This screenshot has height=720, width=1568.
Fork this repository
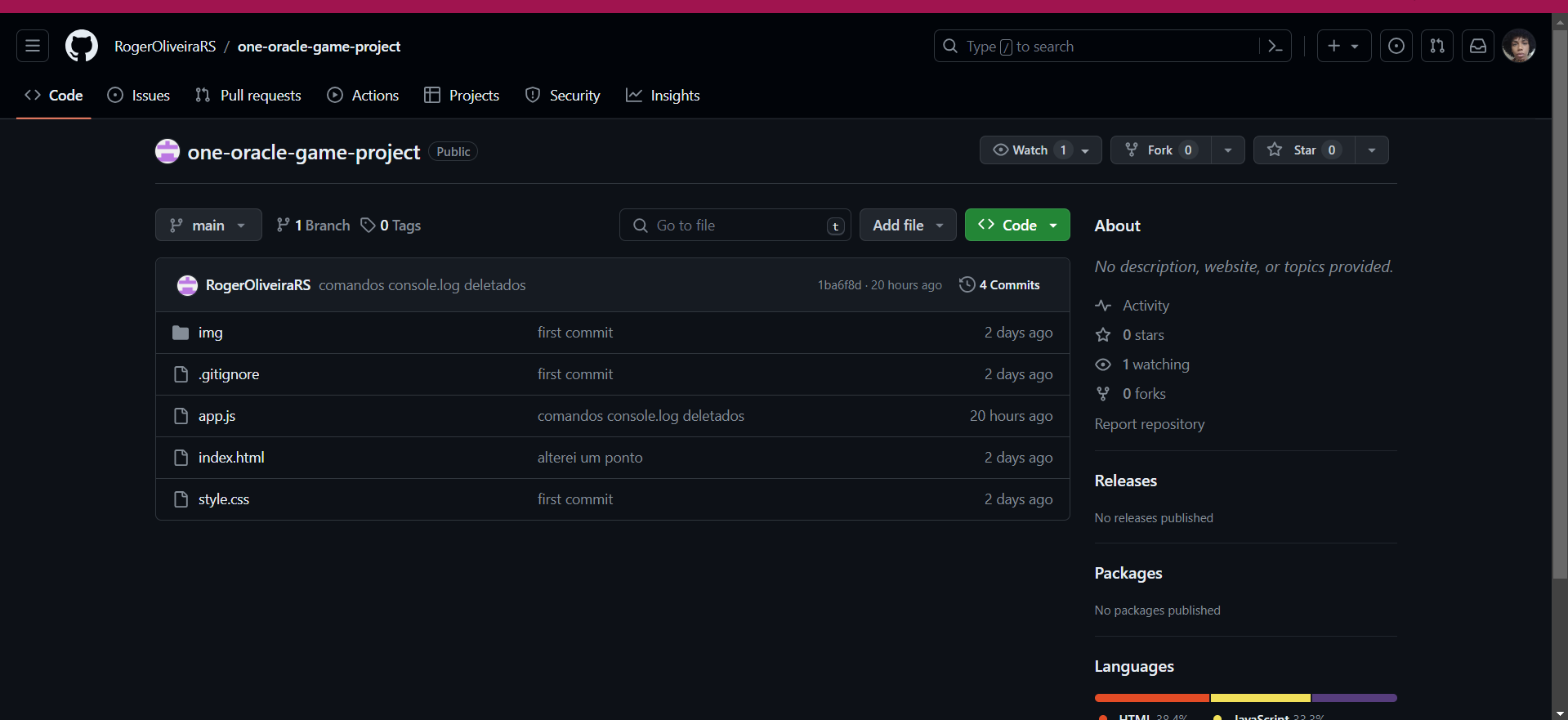[1160, 150]
